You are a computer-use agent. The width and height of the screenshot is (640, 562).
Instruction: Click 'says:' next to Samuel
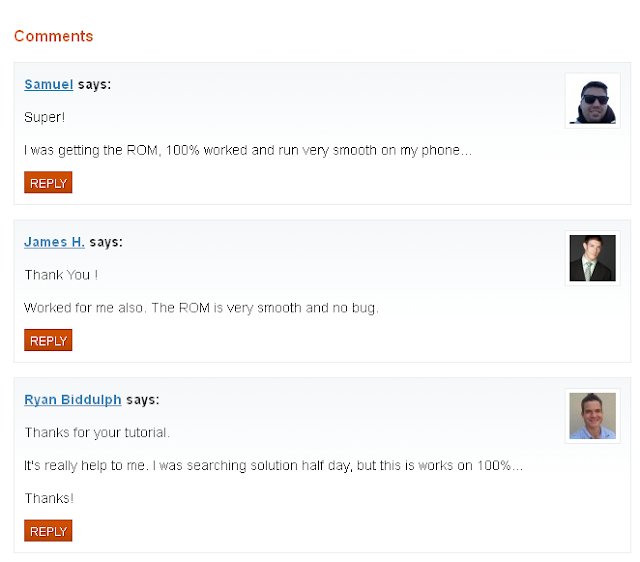click(94, 85)
